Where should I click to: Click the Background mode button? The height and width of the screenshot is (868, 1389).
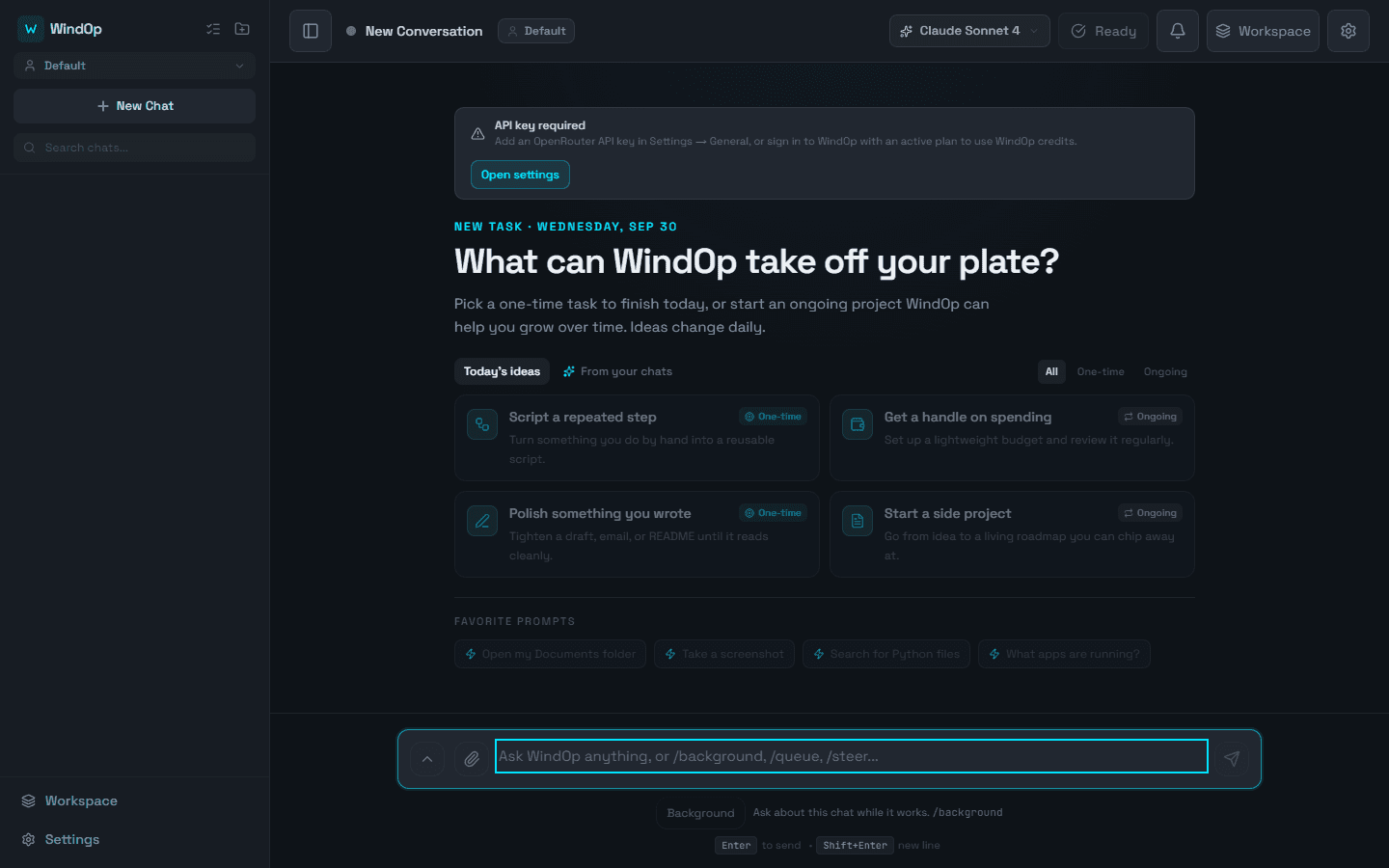tap(700, 813)
